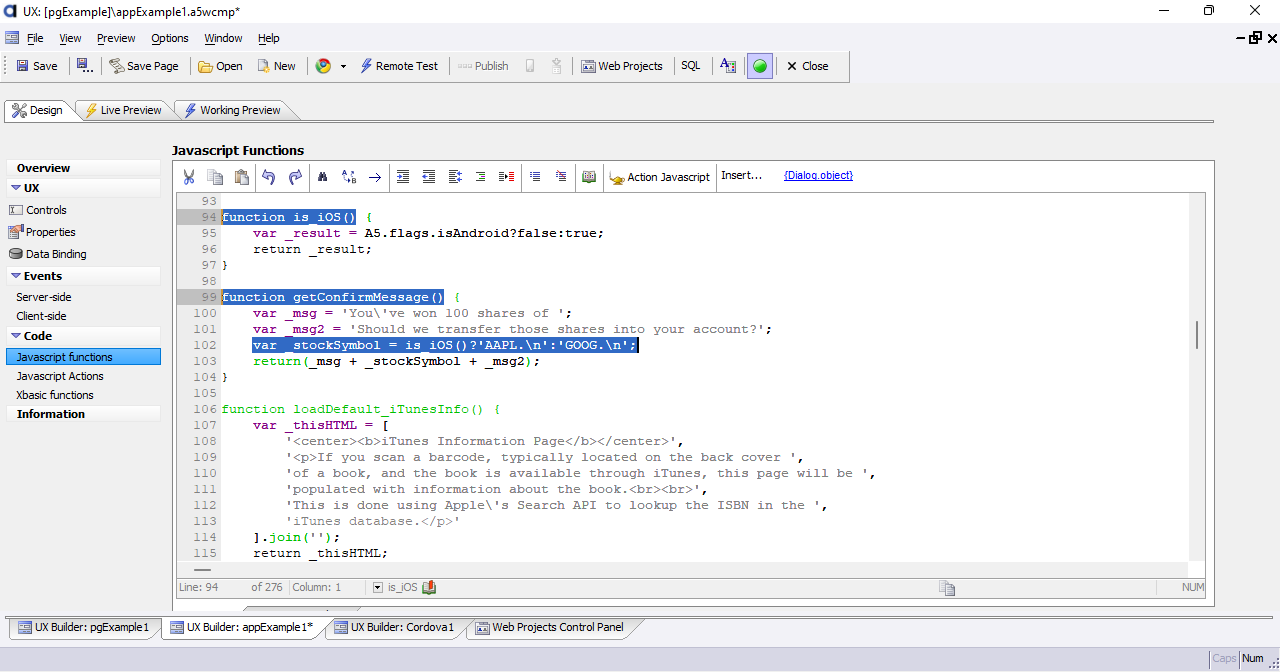
Task: Click the green book reference icon
Action: (x=589, y=176)
